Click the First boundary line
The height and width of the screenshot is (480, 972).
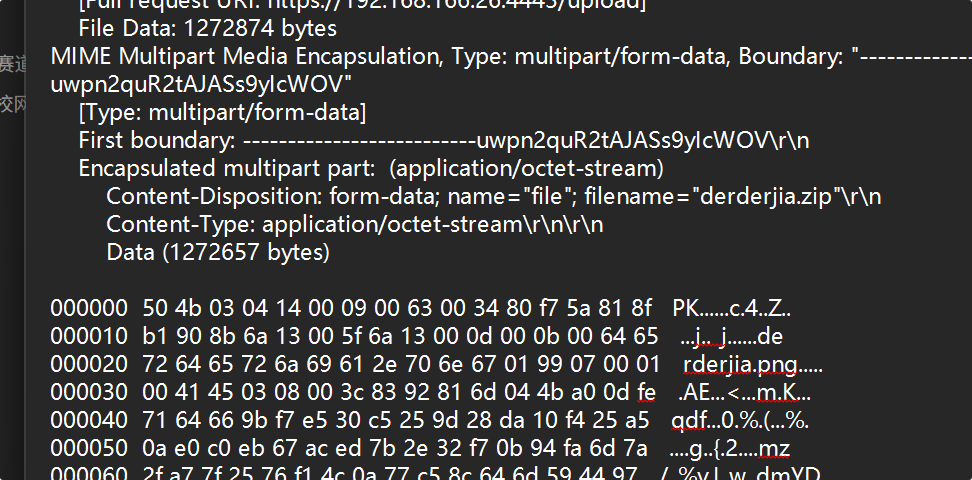pyautogui.click(x=444, y=140)
